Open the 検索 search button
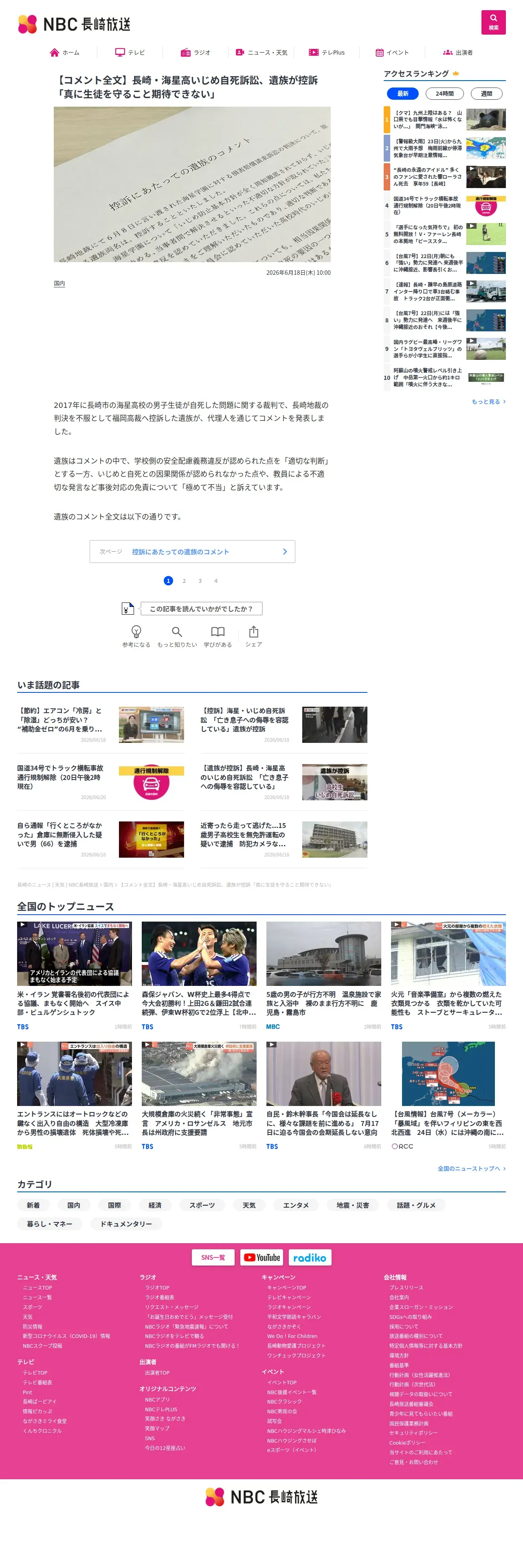The height and width of the screenshot is (1568, 523). [493, 22]
